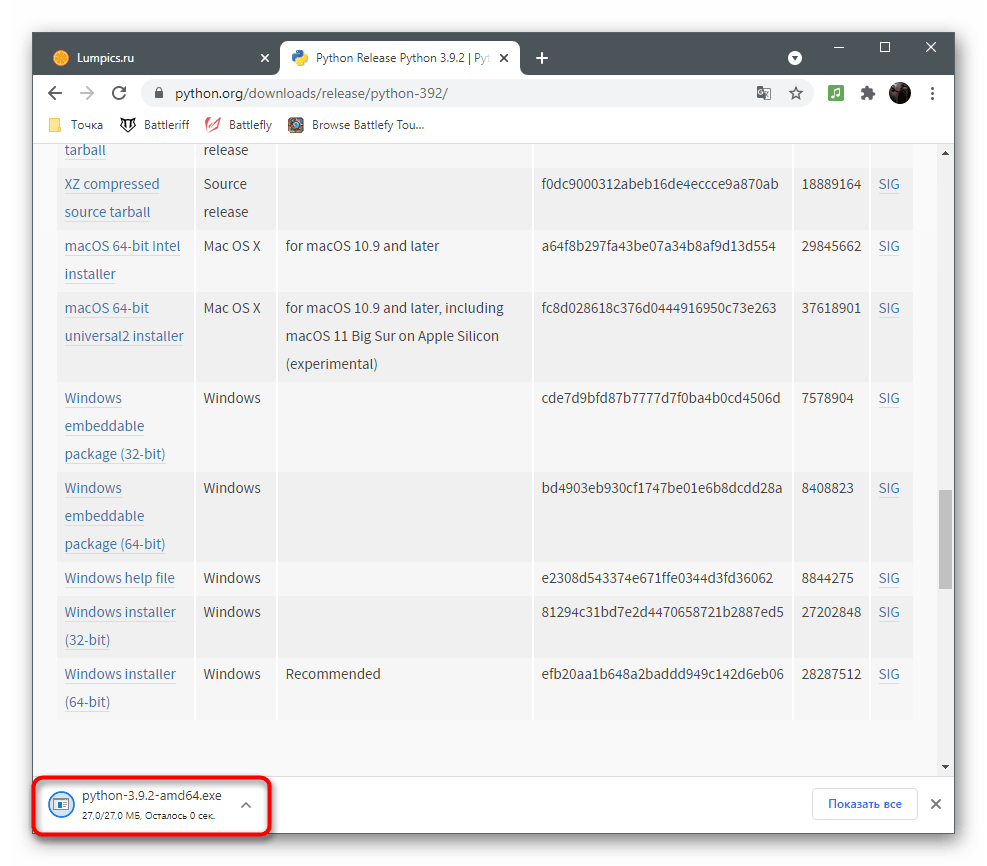Viewport: 987px width, 866px height.
Task: Open the Windows help file link
Action: 119,578
